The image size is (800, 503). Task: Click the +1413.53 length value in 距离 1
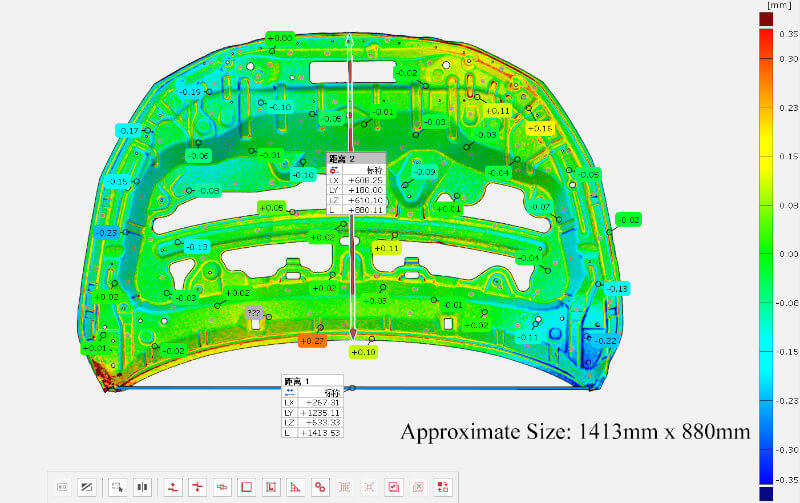tap(320, 433)
